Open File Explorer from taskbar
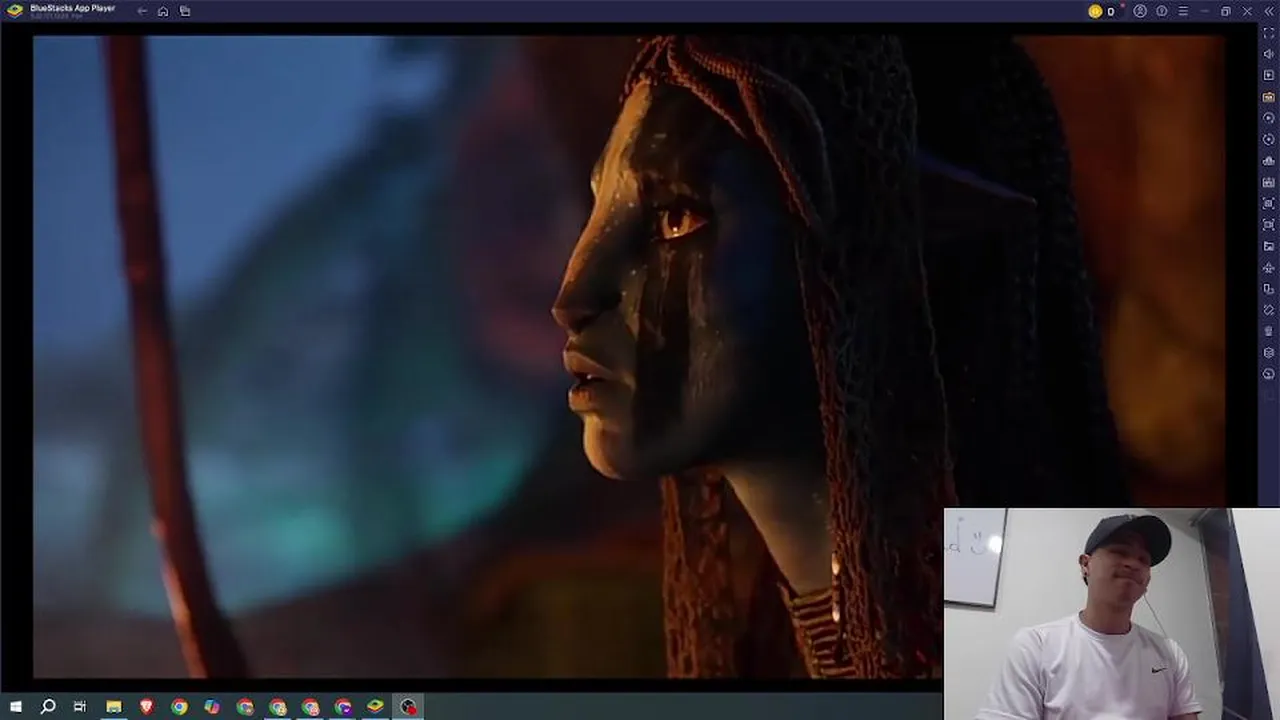This screenshot has height=720, width=1280. point(114,707)
